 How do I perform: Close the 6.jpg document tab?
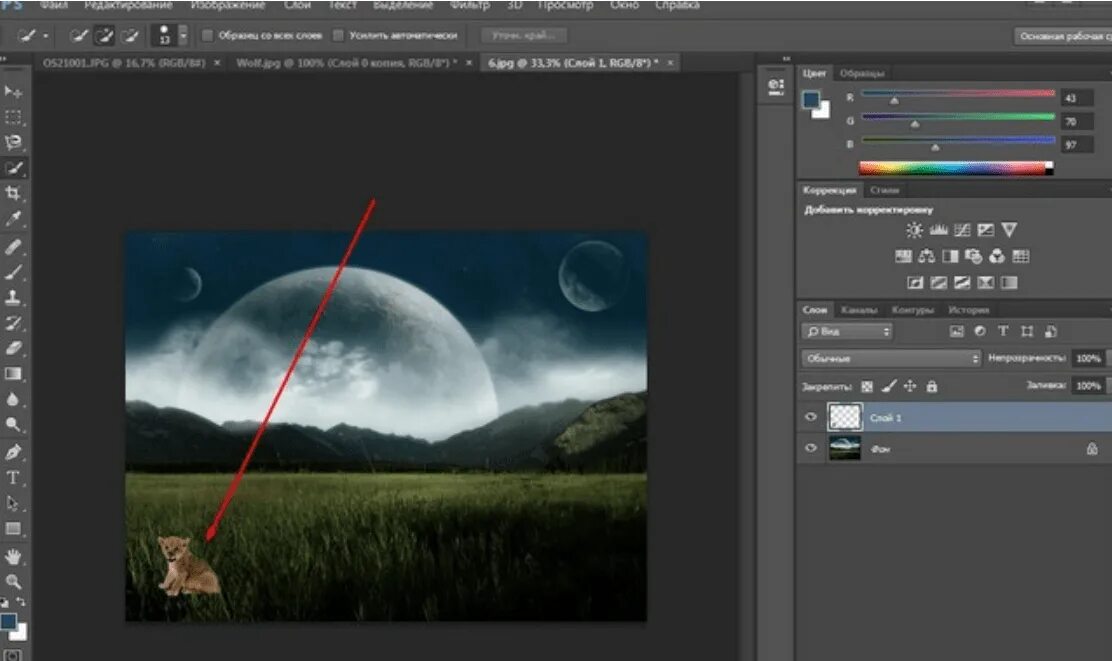670,63
